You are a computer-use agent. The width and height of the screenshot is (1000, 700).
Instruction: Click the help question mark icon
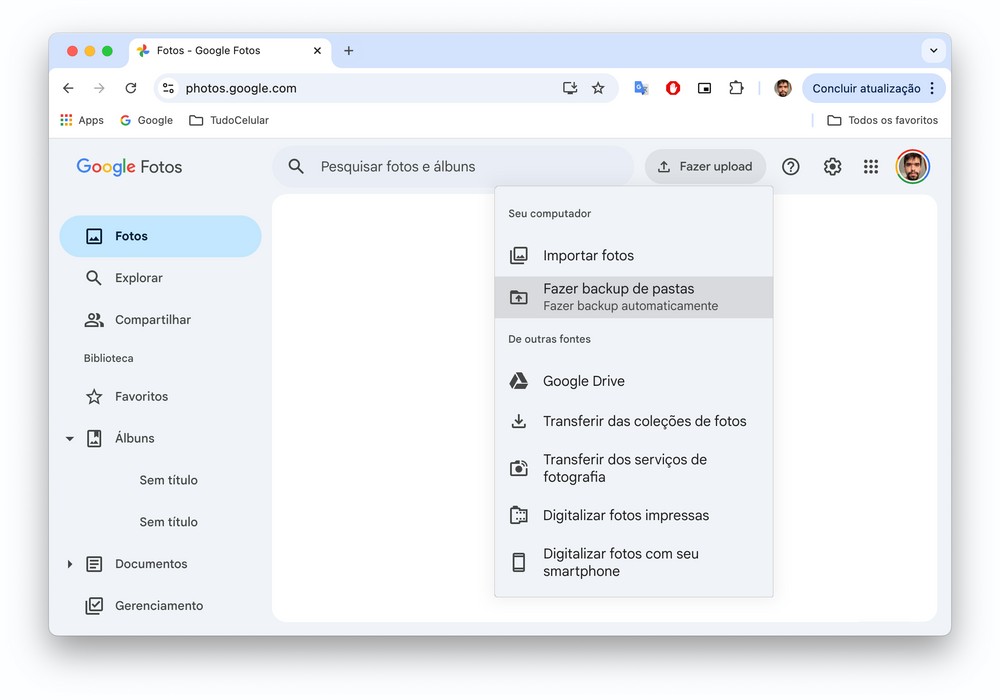(x=790, y=167)
